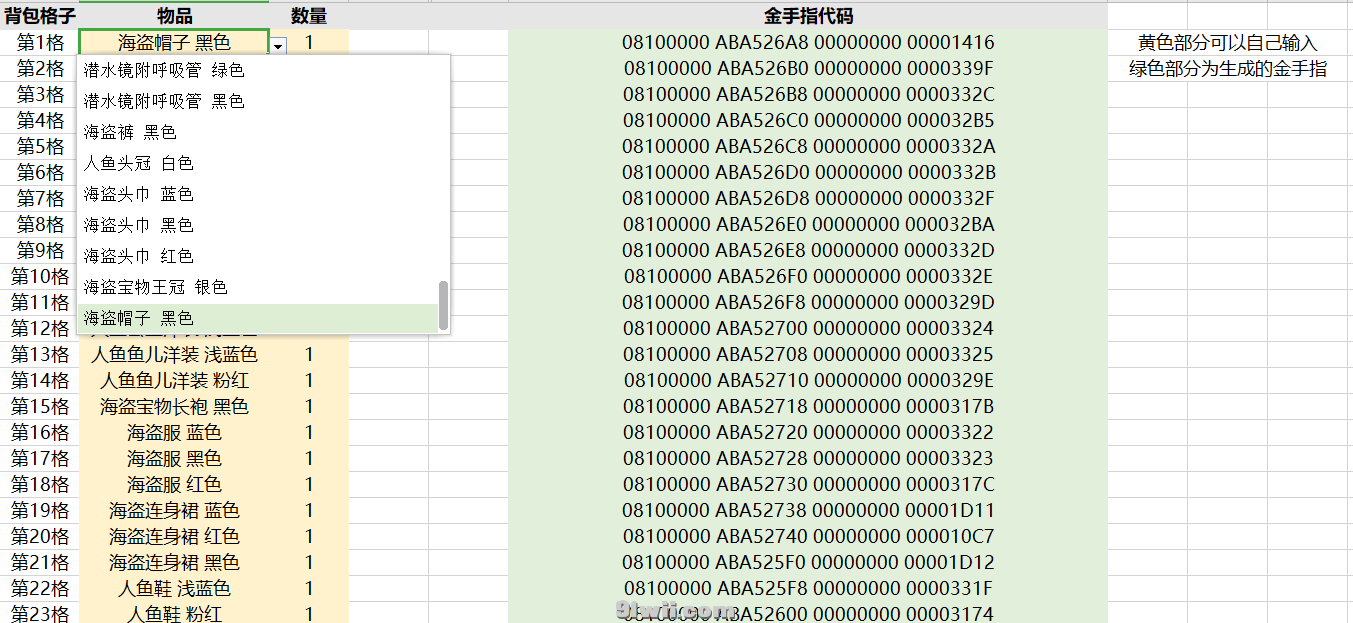Click item cell 海盗宝物长袍 黑色
The image size is (1353, 623).
(174, 406)
